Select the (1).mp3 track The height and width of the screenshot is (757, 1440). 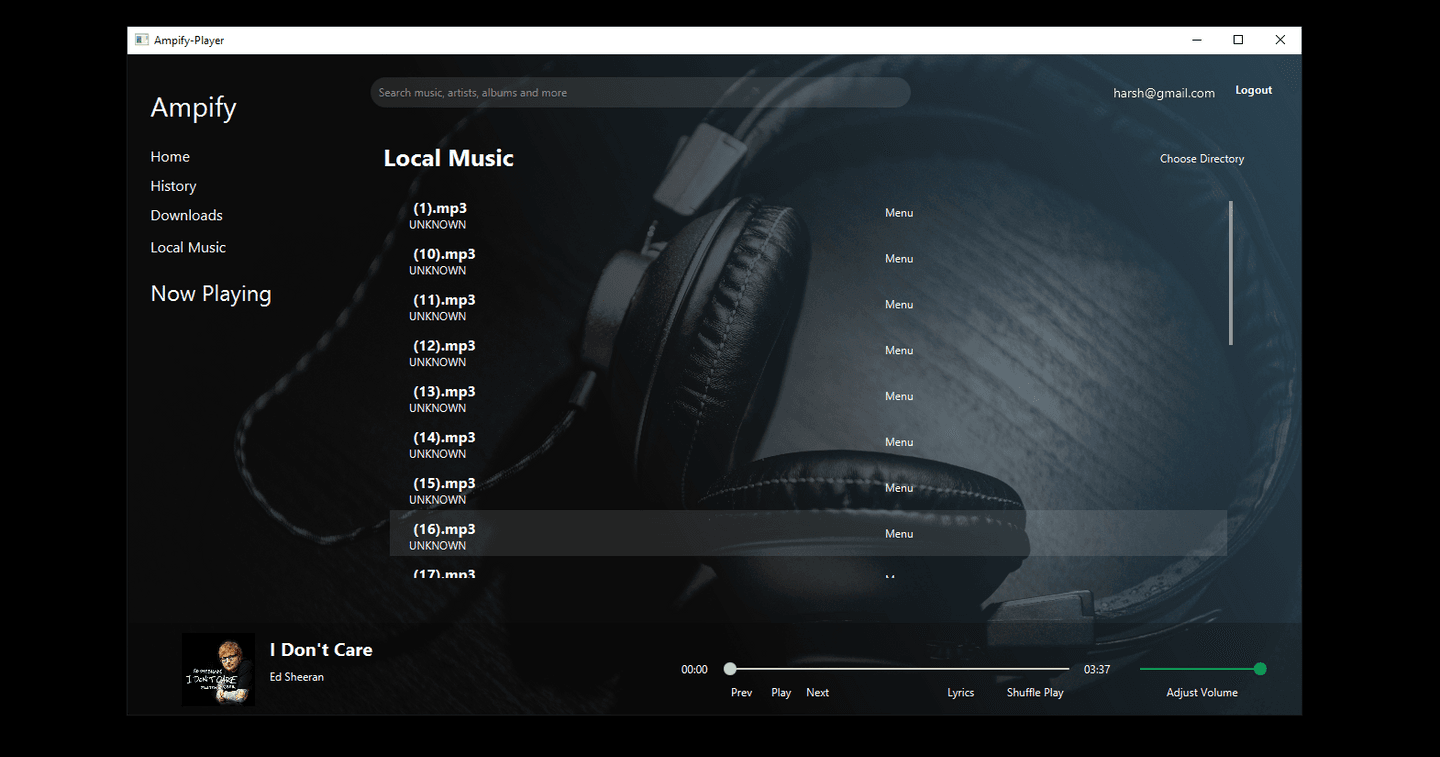808,212
